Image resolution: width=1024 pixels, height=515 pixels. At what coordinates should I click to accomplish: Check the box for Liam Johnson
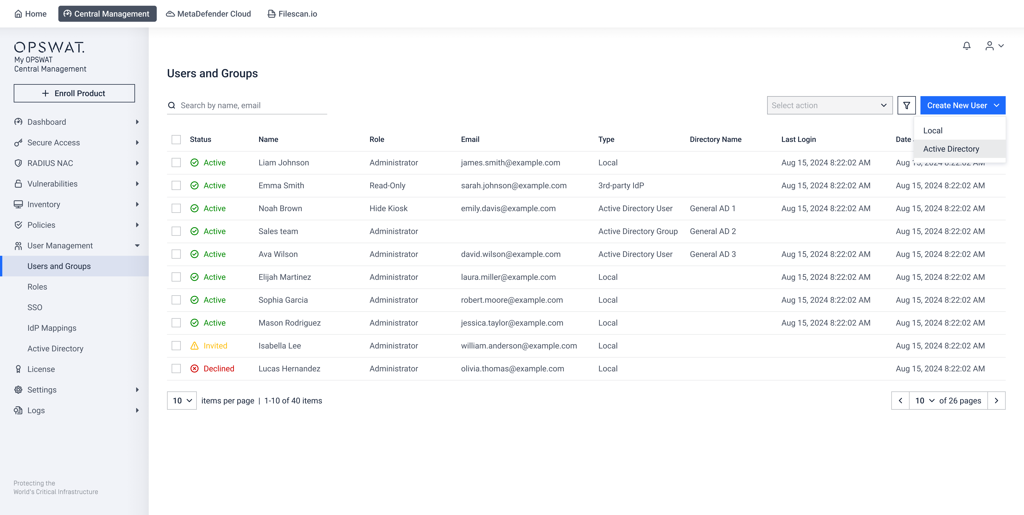(176, 163)
